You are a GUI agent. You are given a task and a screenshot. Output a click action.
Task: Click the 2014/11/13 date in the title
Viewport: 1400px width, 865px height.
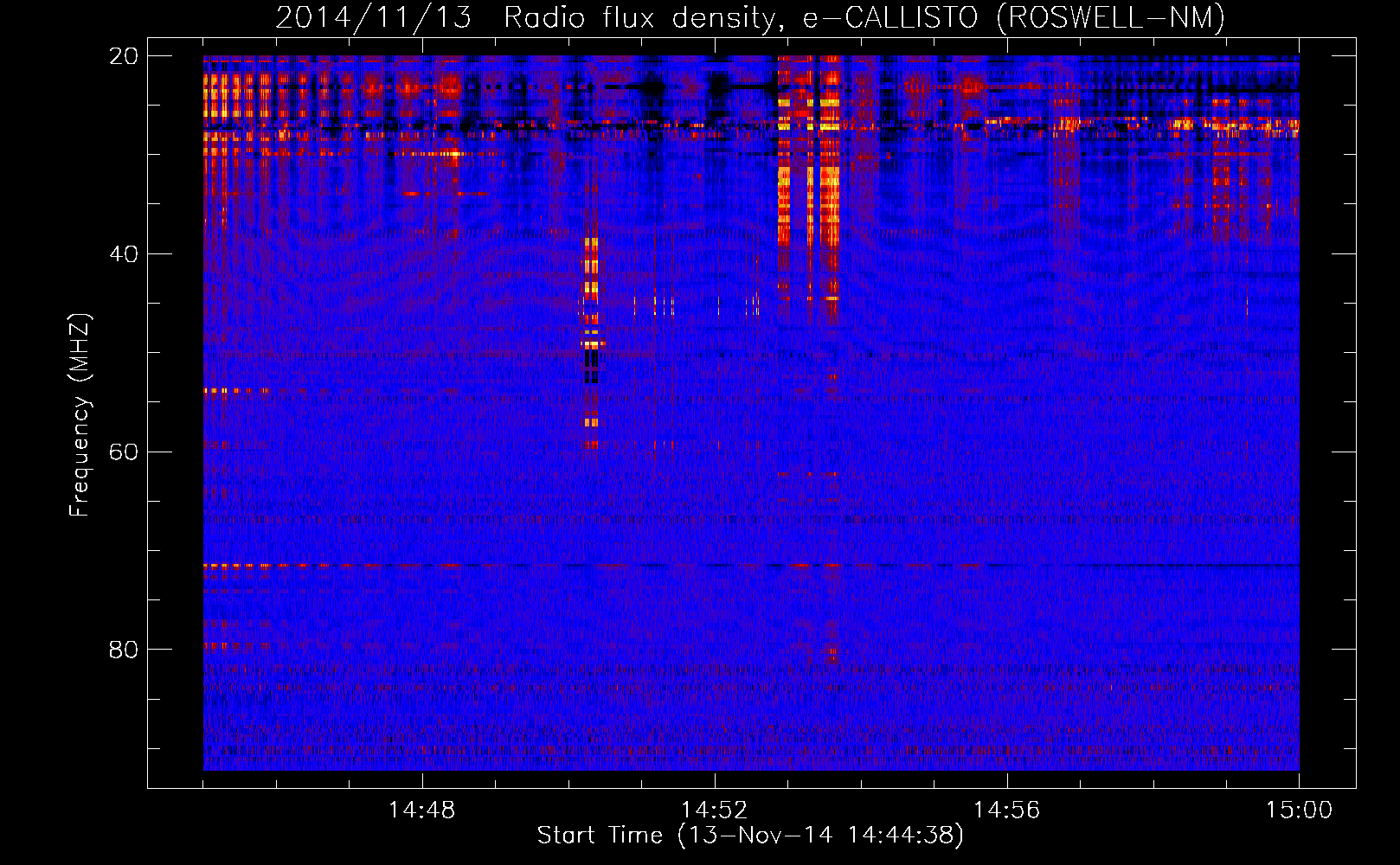click(x=374, y=17)
